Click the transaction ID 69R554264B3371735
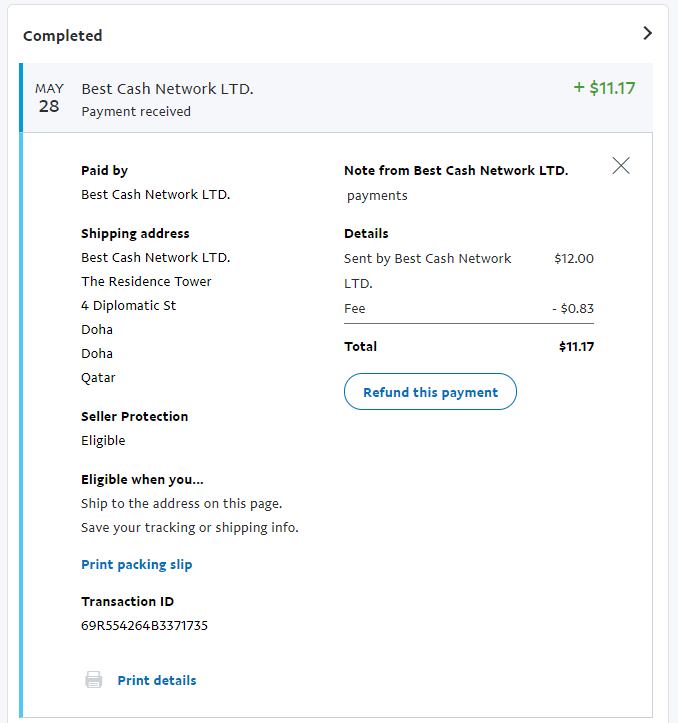 (144, 626)
